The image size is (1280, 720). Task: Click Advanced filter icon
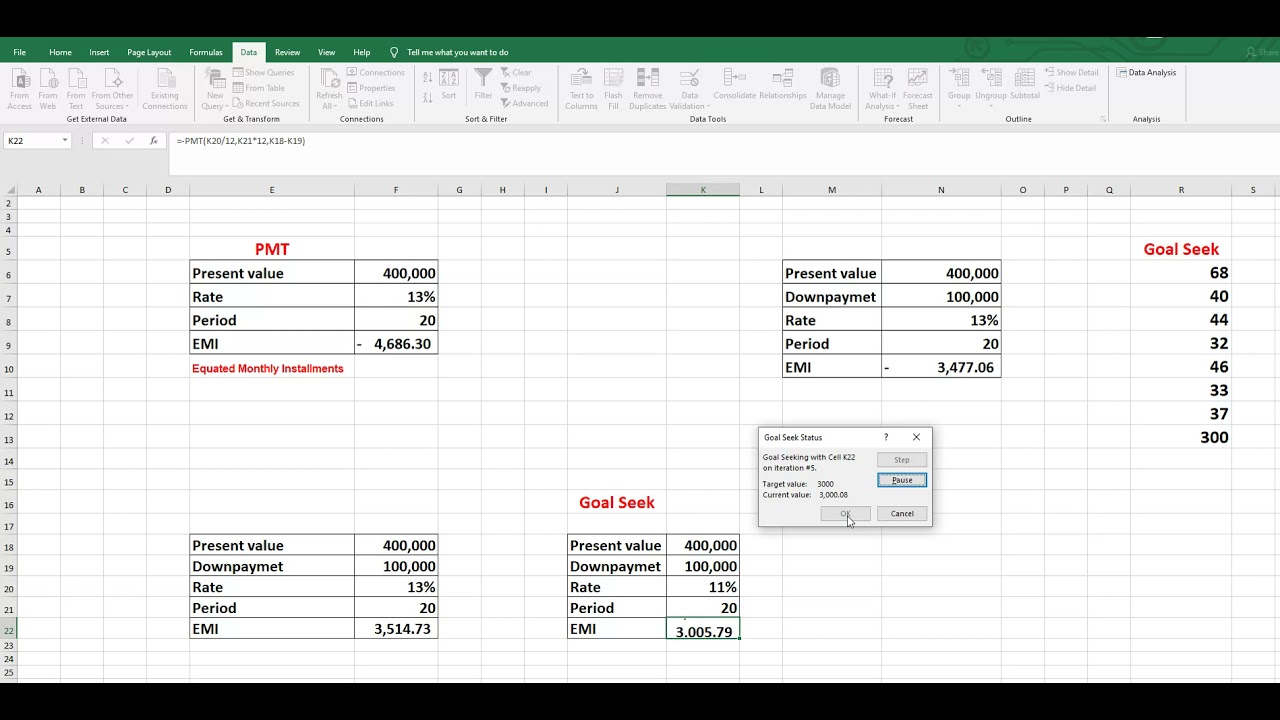point(524,103)
